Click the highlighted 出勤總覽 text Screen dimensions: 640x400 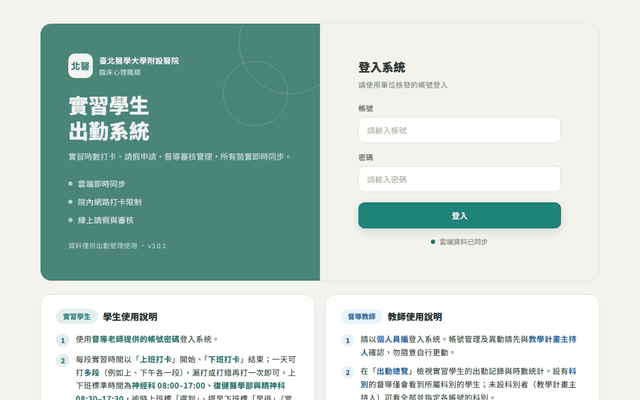[x=392, y=371]
